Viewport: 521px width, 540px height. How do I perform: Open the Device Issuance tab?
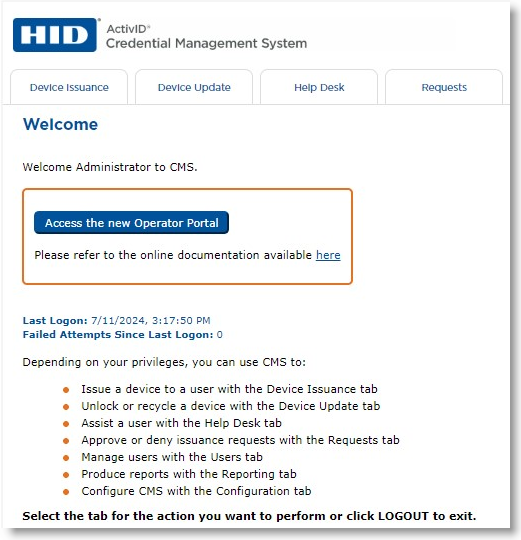point(69,87)
